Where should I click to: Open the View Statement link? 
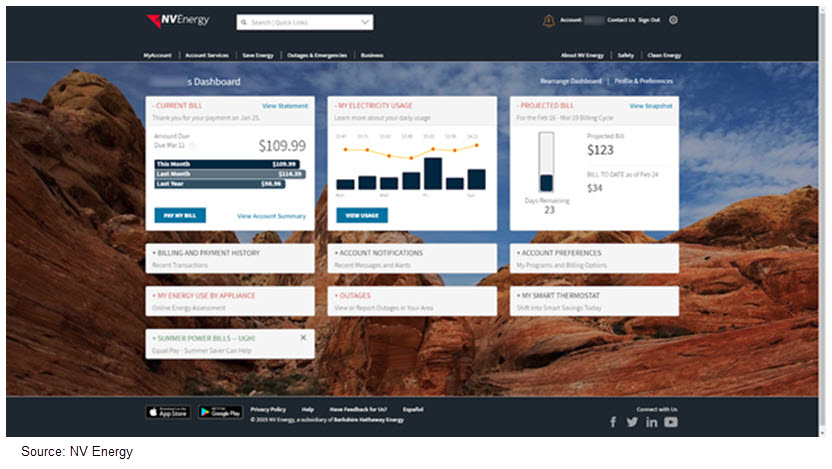pyautogui.click(x=285, y=106)
